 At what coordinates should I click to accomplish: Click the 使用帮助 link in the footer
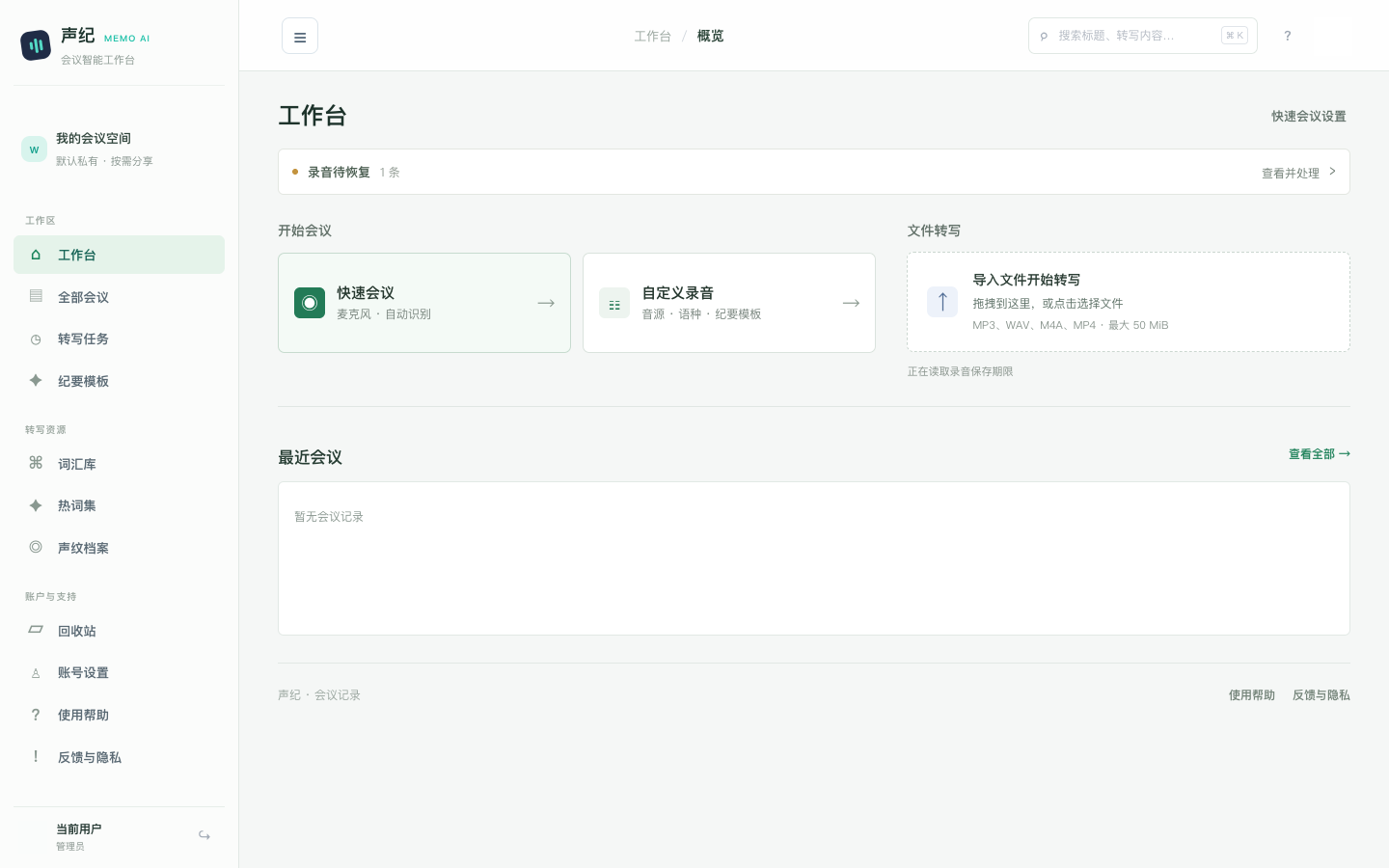pyautogui.click(x=1251, y=694)
